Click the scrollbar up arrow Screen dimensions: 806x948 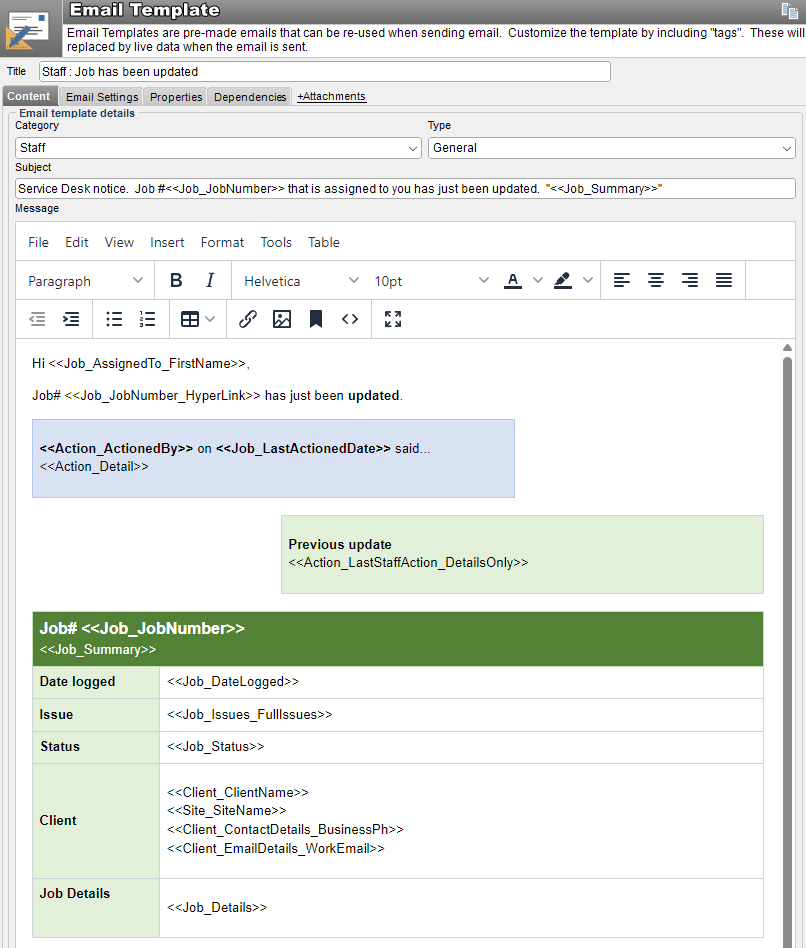(787, 348)
